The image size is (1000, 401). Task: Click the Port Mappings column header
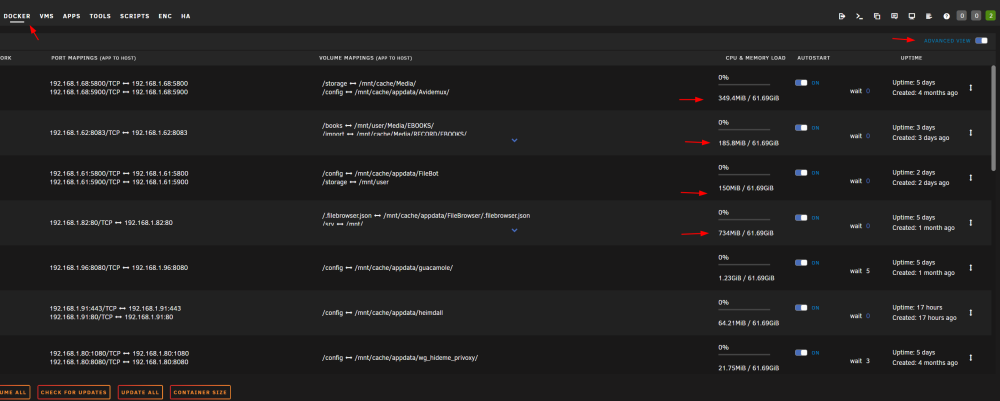pos(94,58)
